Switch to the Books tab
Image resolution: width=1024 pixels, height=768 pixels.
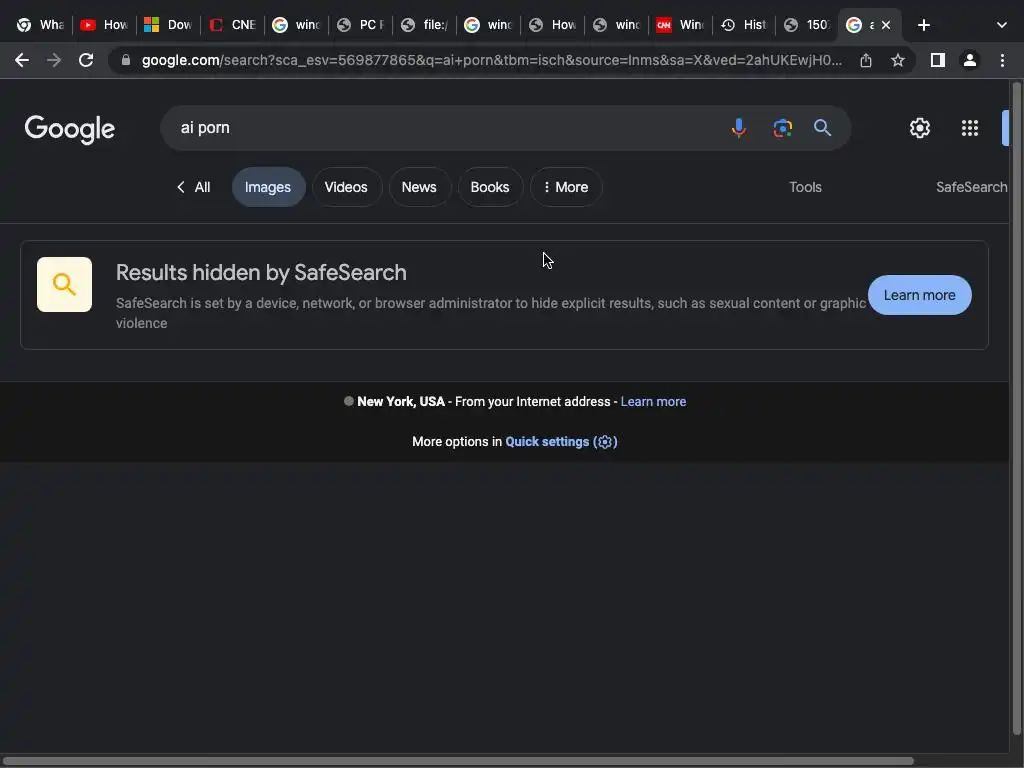tap(490, 187)
